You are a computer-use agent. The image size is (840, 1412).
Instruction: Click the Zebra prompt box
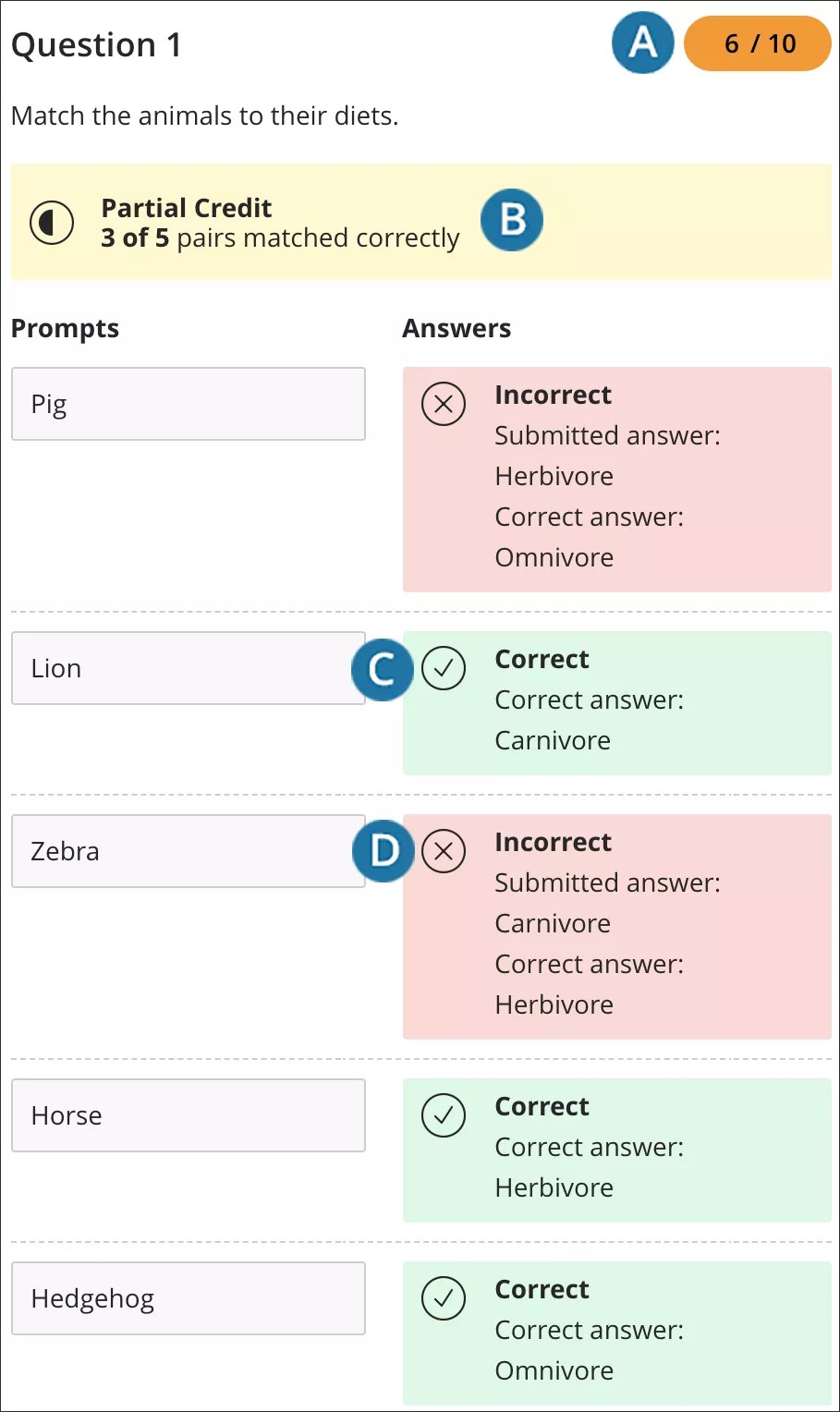(189, 851)
